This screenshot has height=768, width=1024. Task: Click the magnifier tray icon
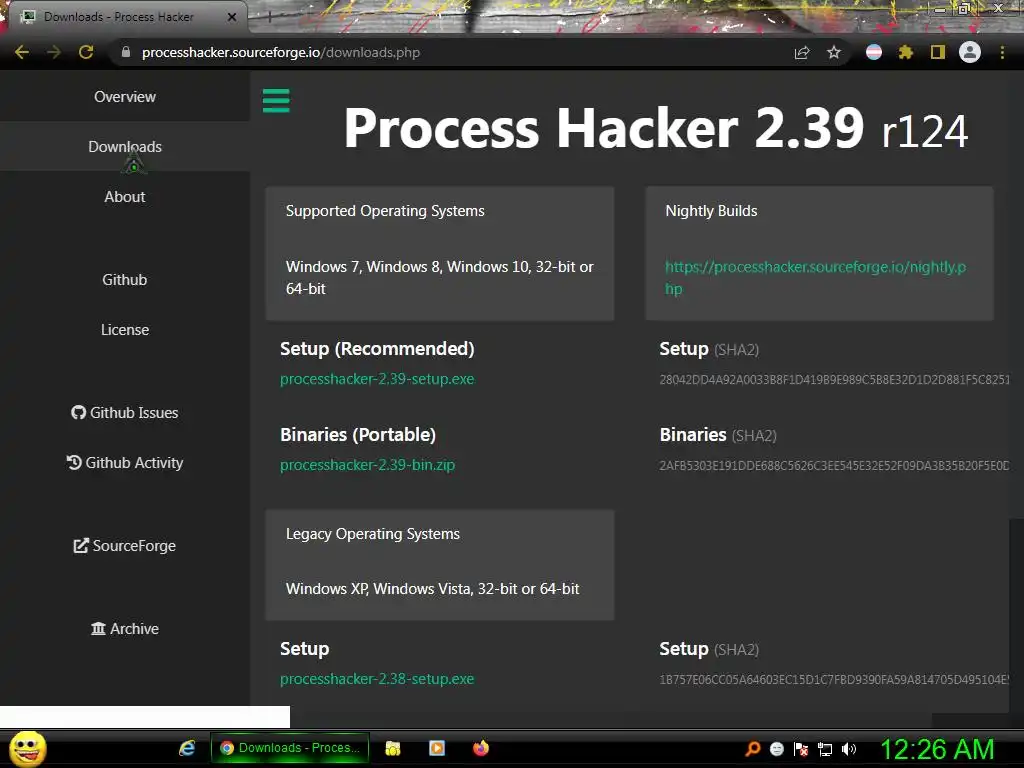[753, 748]
